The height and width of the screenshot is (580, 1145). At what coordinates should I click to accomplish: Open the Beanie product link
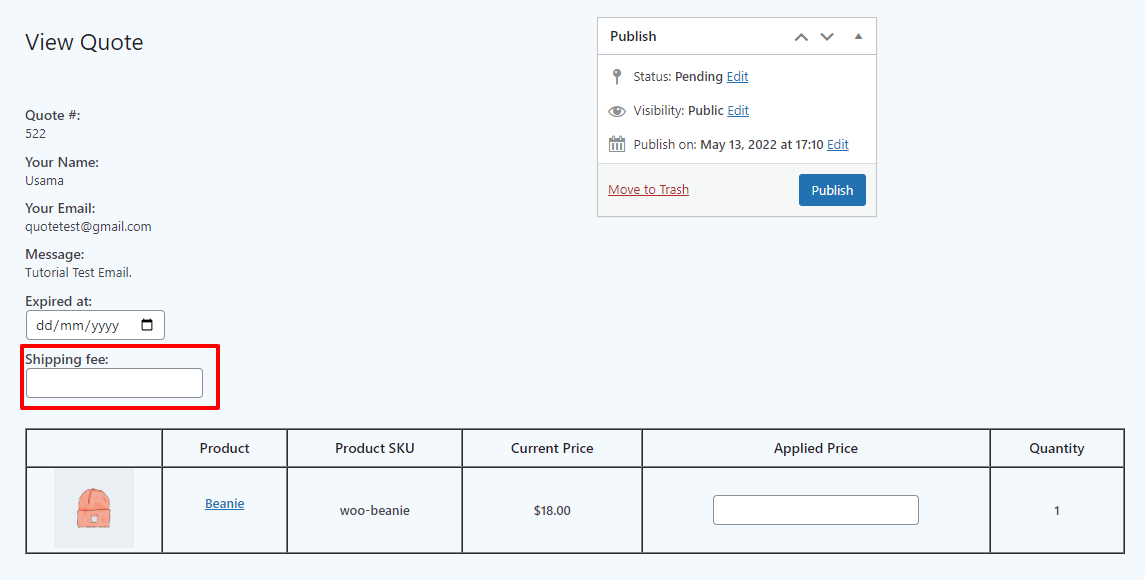(x=225, y=503)
